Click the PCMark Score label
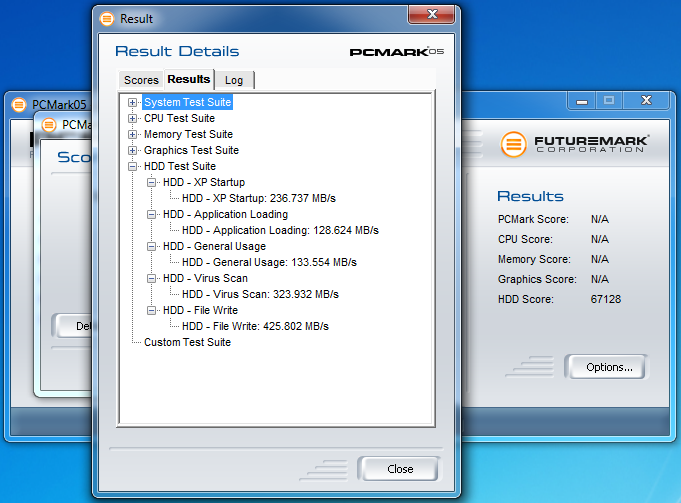 pyautogui.click(x=533, y=219)
